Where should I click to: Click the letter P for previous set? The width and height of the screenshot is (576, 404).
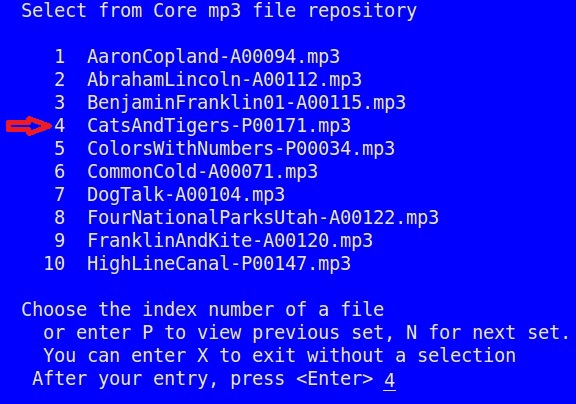click(148, 333)
